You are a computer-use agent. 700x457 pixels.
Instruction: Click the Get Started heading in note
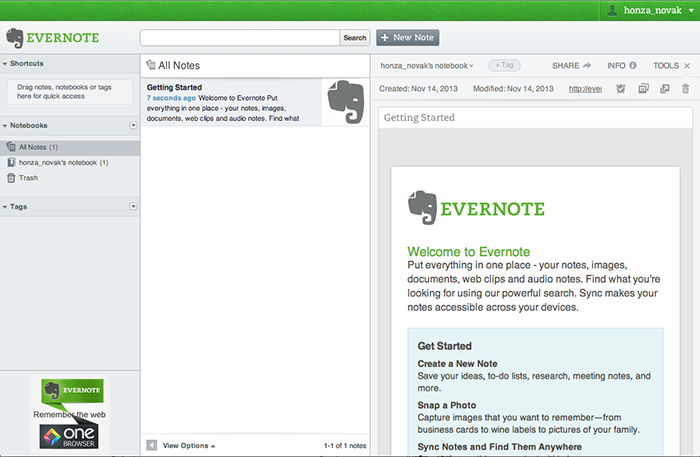coord(444,346)
